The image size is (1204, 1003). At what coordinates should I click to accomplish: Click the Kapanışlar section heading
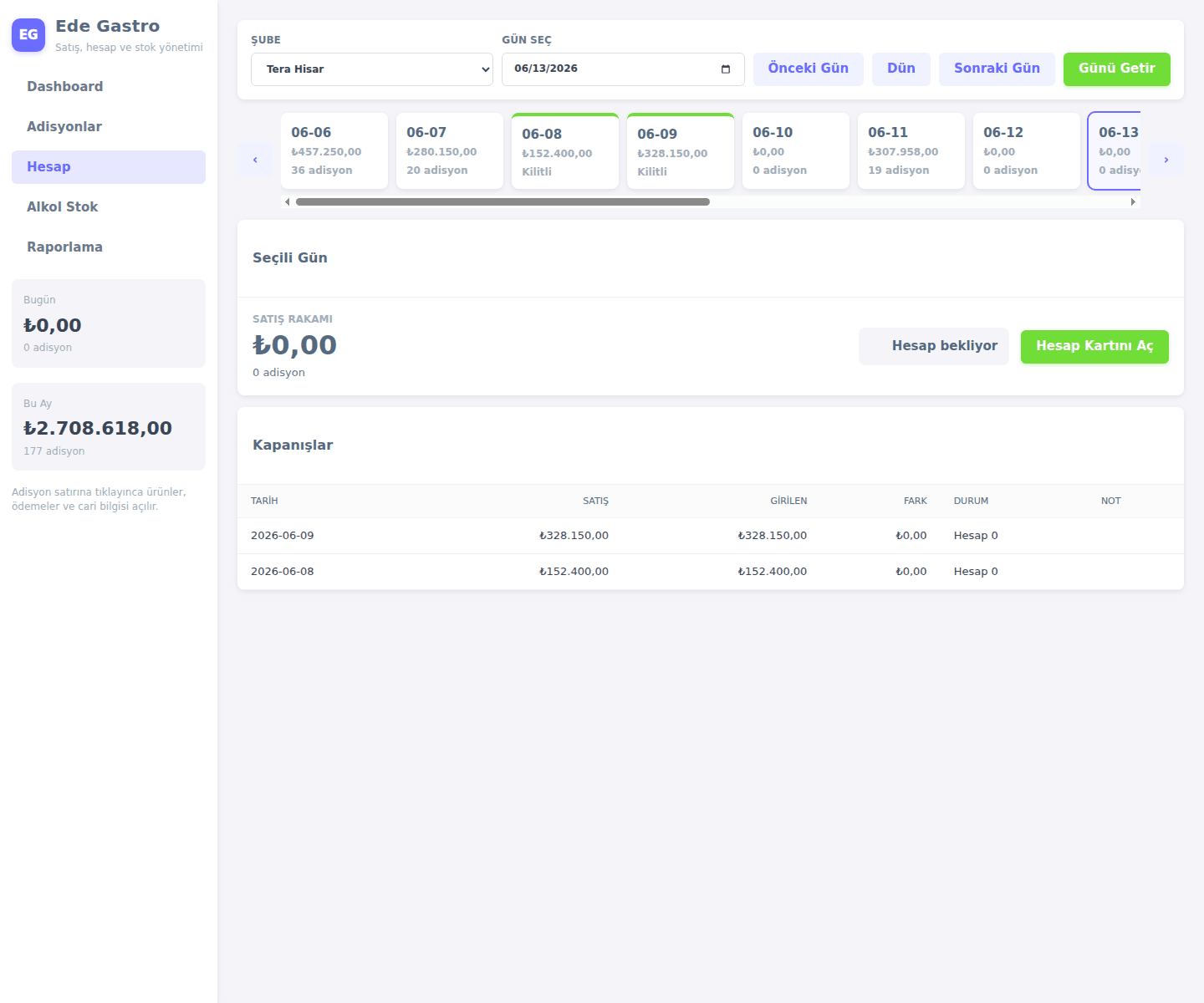pyautogui.click(x=293, y=445)
